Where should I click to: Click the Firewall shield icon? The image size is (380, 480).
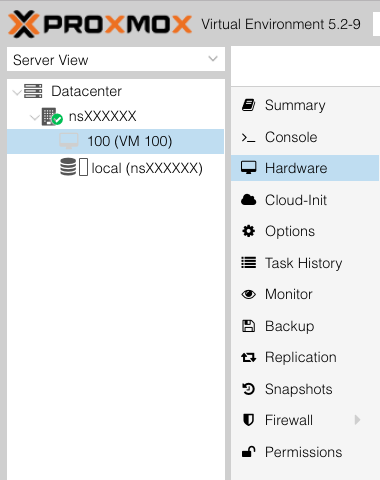pos(249,420)
